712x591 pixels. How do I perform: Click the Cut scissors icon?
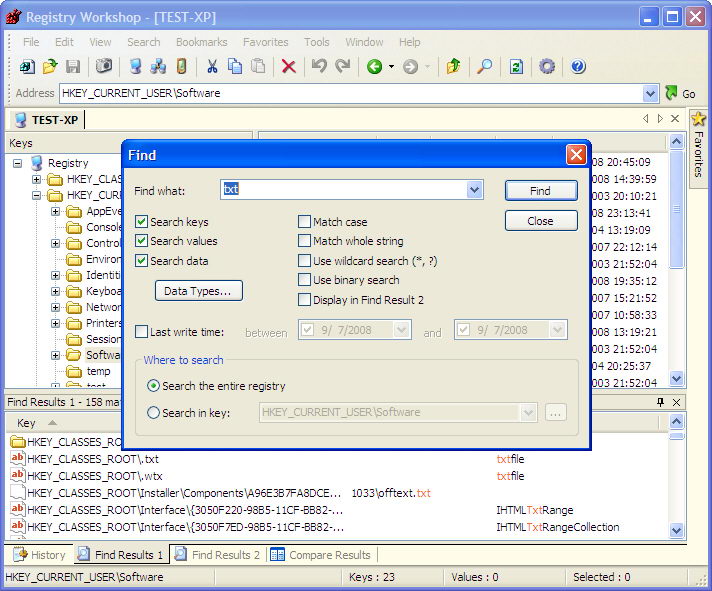212,67
